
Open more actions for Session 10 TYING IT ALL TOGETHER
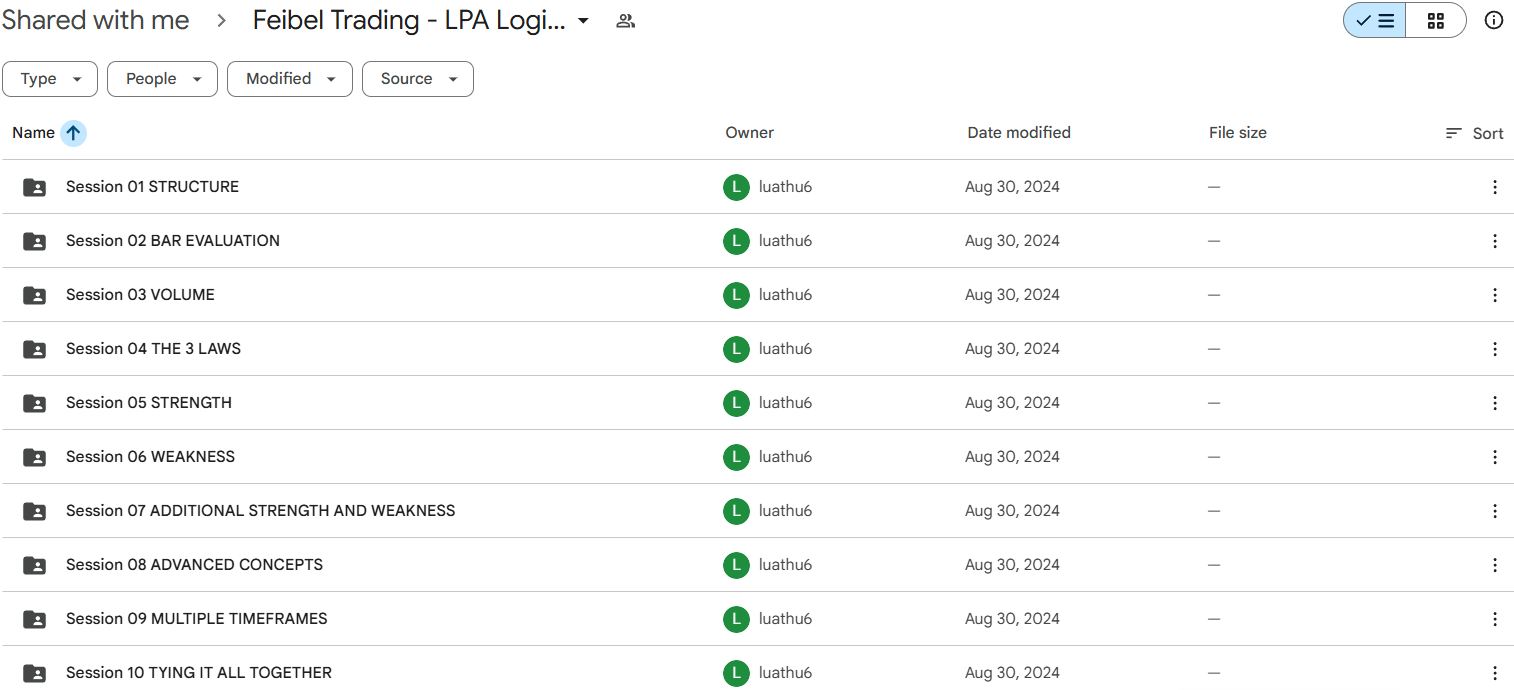pos(1494,673)
